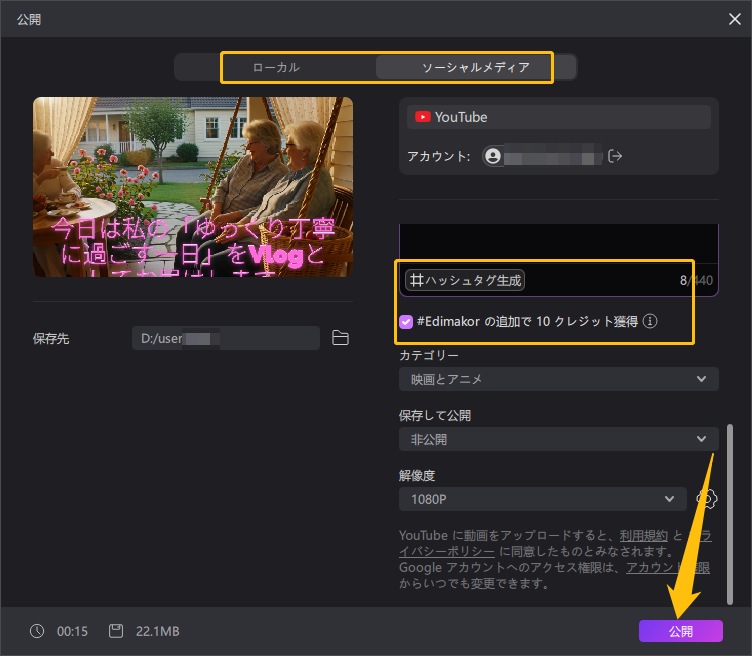Click the purple 公開 button
This screenshot has height=656, width=752.
click(x=681, y=631)
